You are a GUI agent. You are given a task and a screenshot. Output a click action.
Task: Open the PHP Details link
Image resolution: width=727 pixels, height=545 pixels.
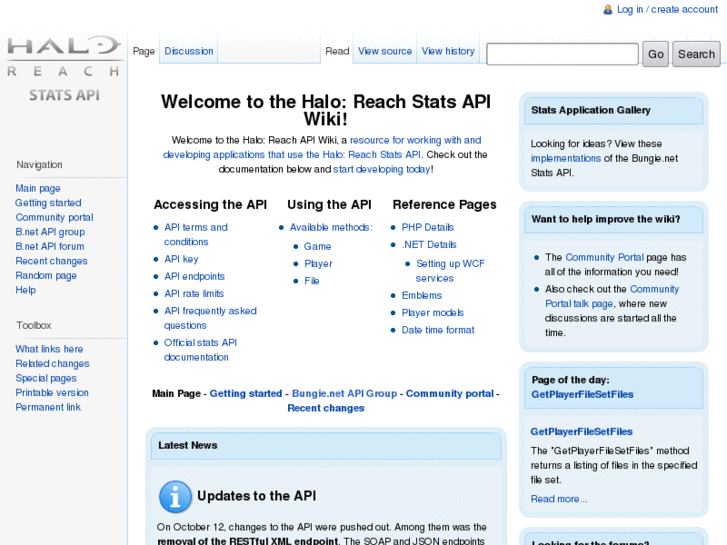click(427, 227)
